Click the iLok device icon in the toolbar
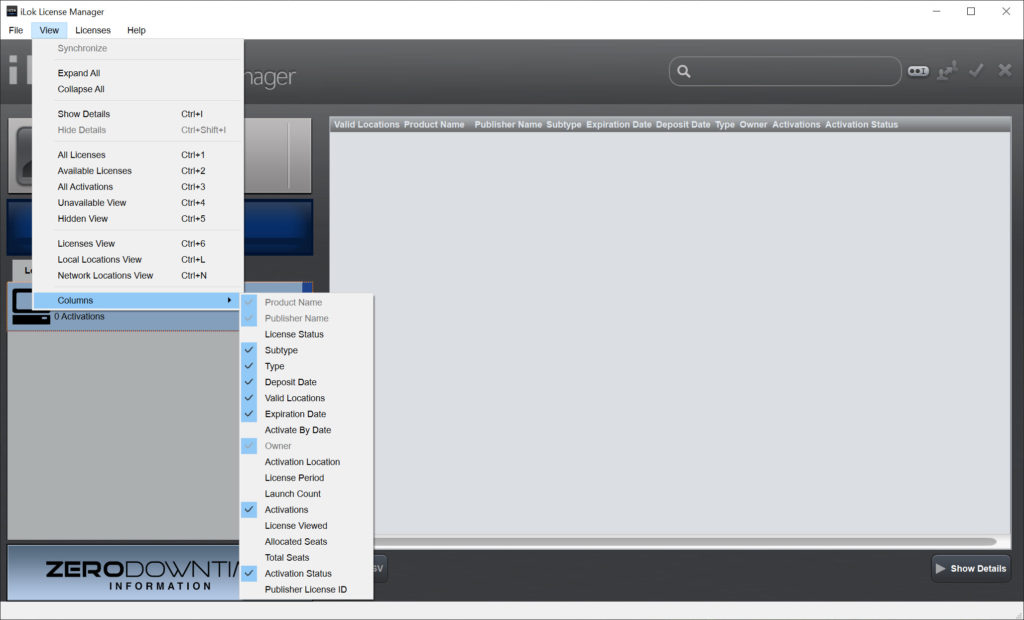Image resolution: width=1024 pixels, height=620 pixels. pyautogui.click(x=918, y=71)
